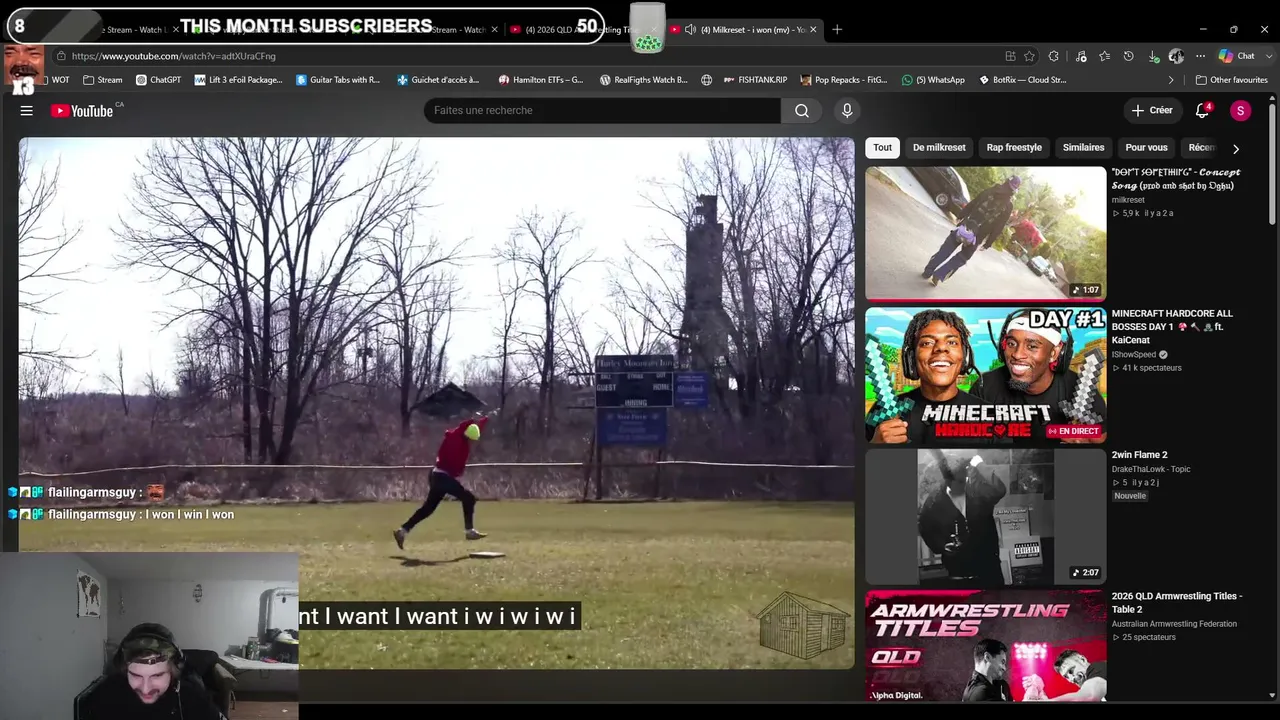Show more filter chips with the arrow
This screenshot has width=1280, height=720.
1236,149
